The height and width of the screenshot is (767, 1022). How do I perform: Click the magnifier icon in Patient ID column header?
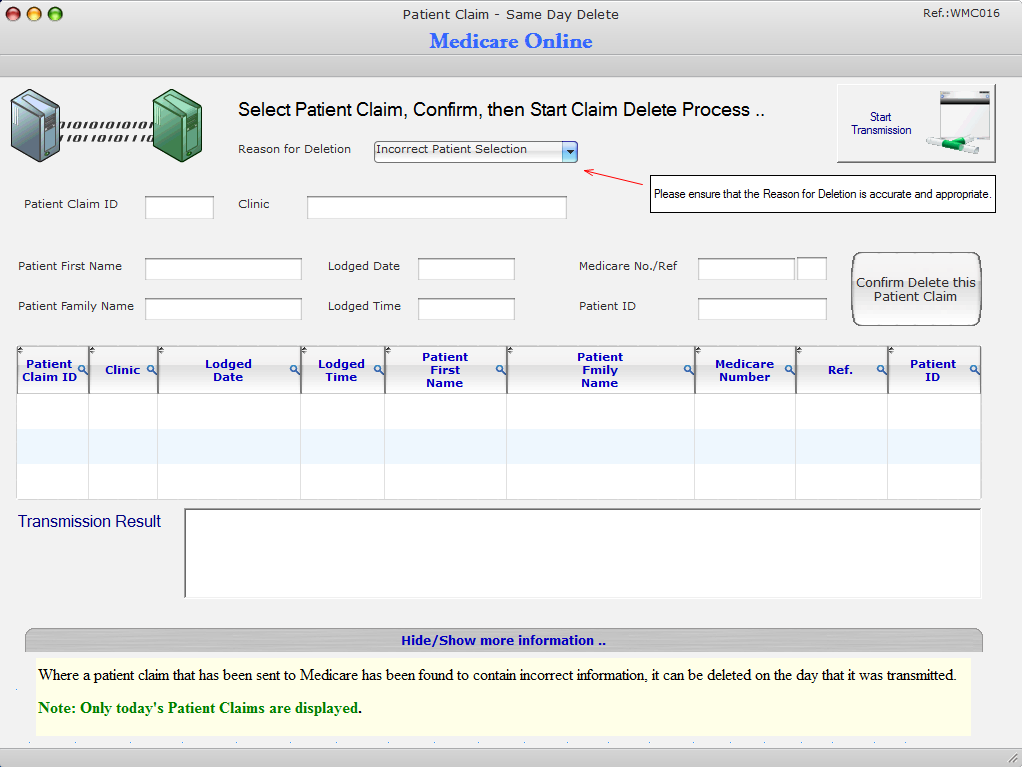(x=974, y=369)
